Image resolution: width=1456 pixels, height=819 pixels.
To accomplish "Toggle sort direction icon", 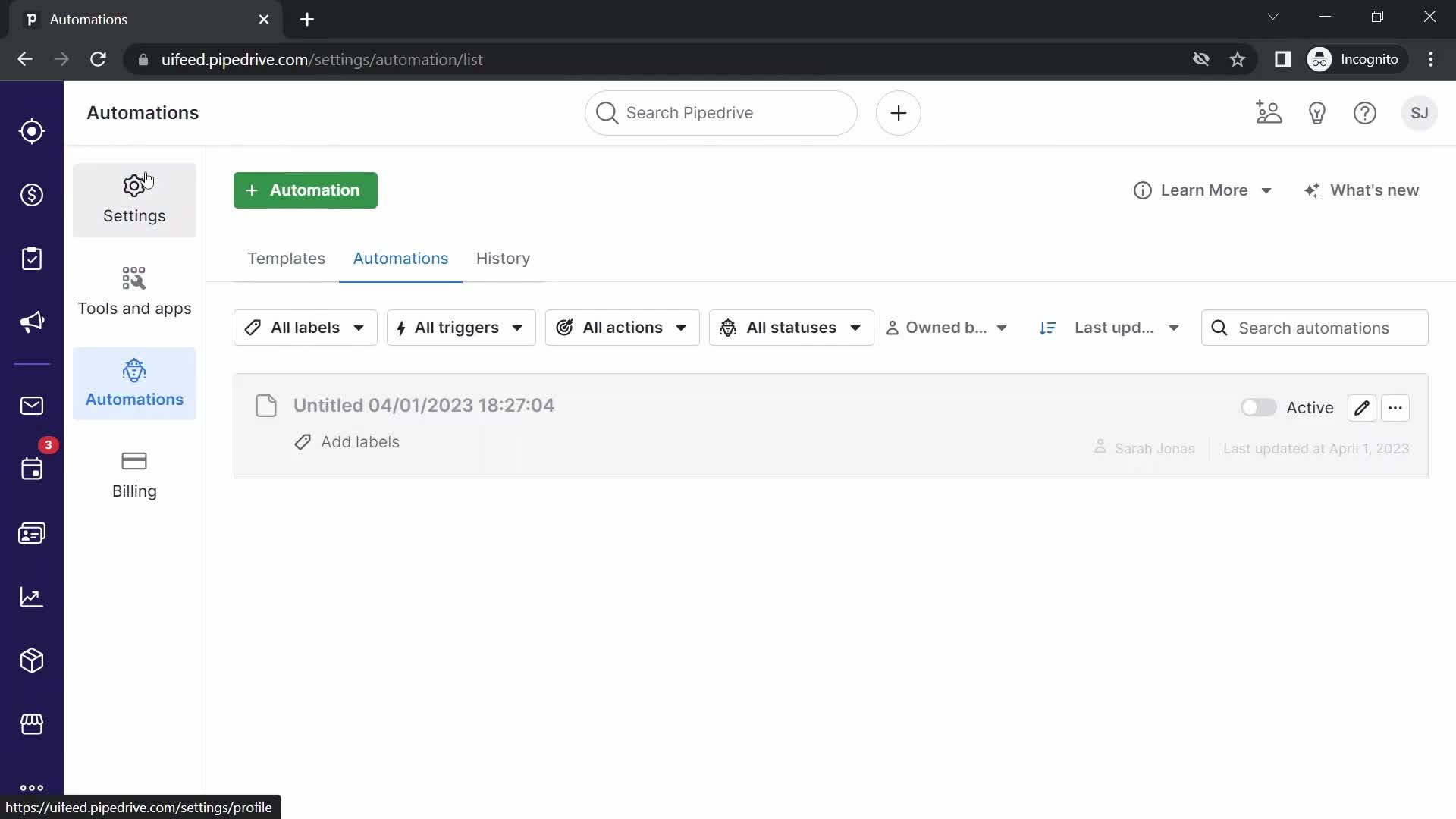I will pos(1047,328).
